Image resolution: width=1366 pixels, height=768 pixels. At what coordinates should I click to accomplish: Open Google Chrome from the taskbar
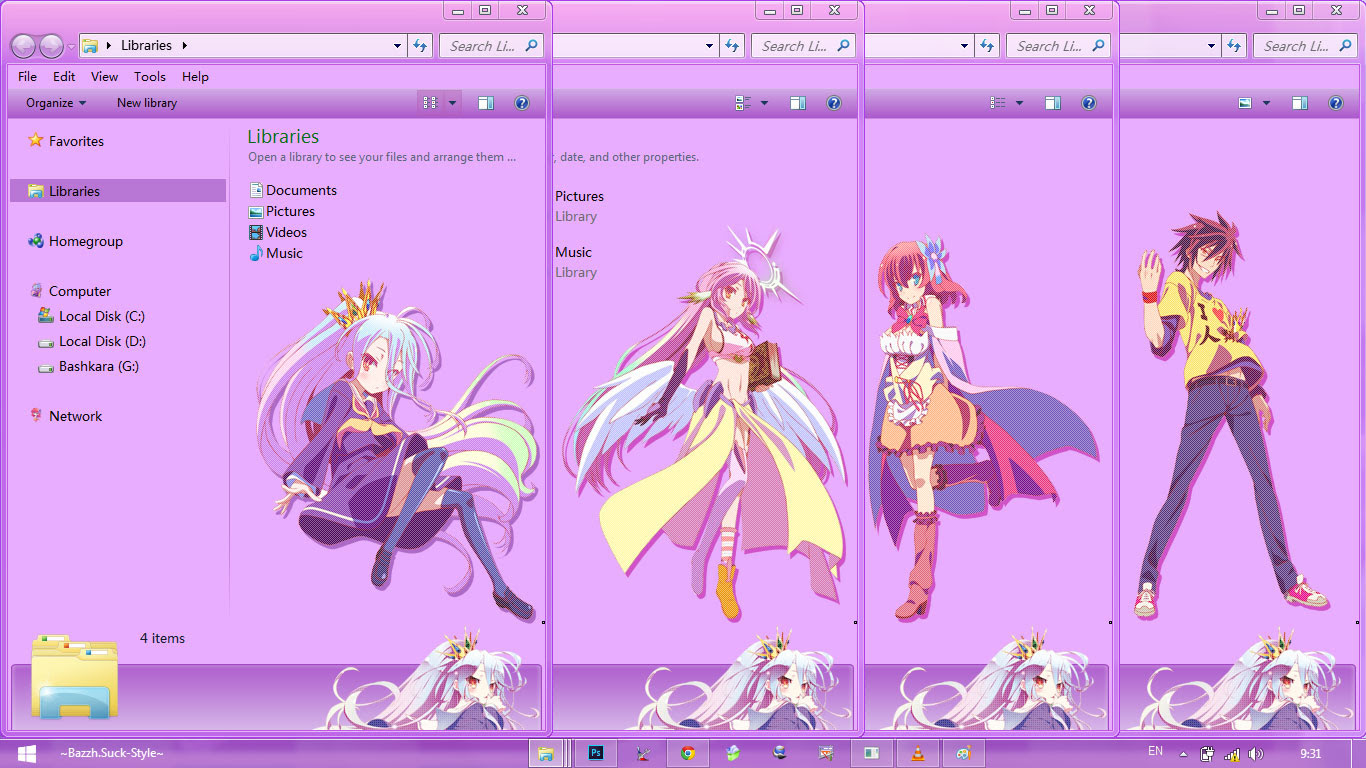click(x=688, y=753)
